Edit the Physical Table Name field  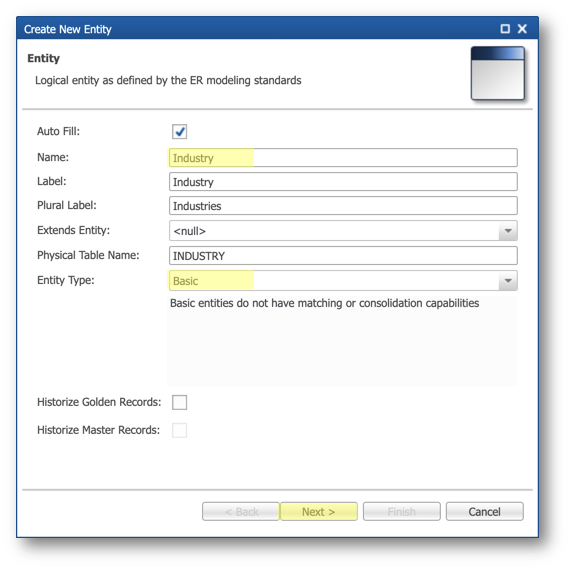tap(343, 256)
